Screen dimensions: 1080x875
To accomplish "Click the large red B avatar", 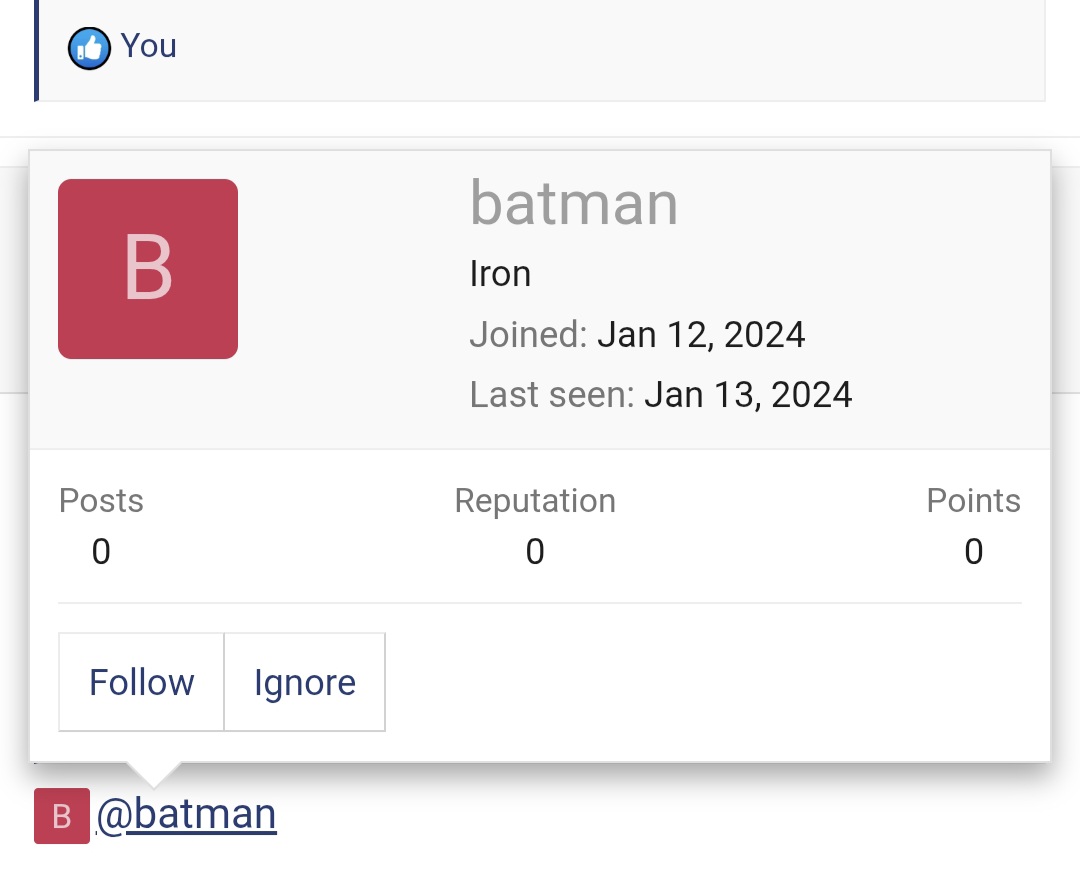I will [x=148, y=269].
